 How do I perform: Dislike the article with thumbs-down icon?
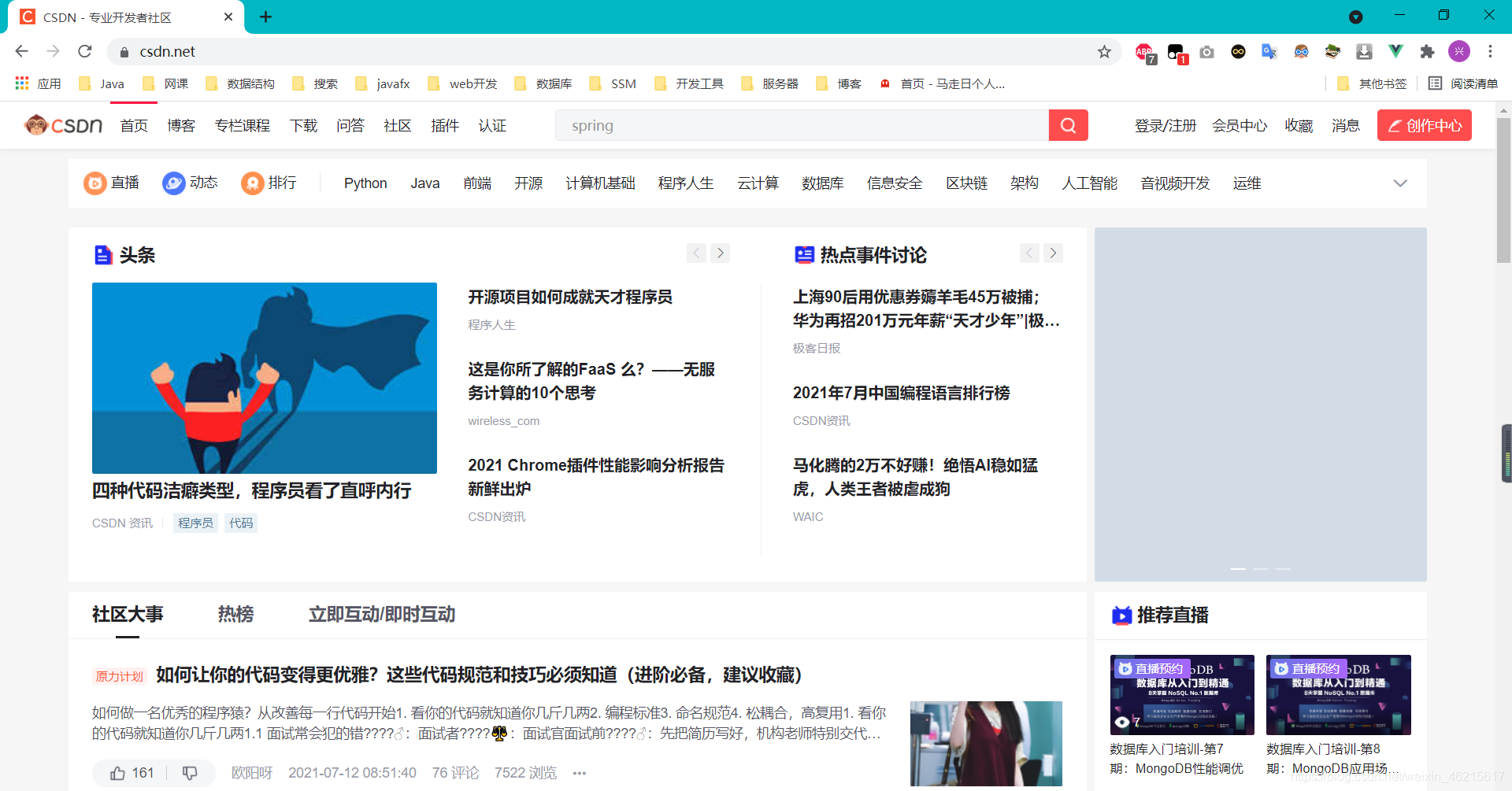[x=190, y=773]
